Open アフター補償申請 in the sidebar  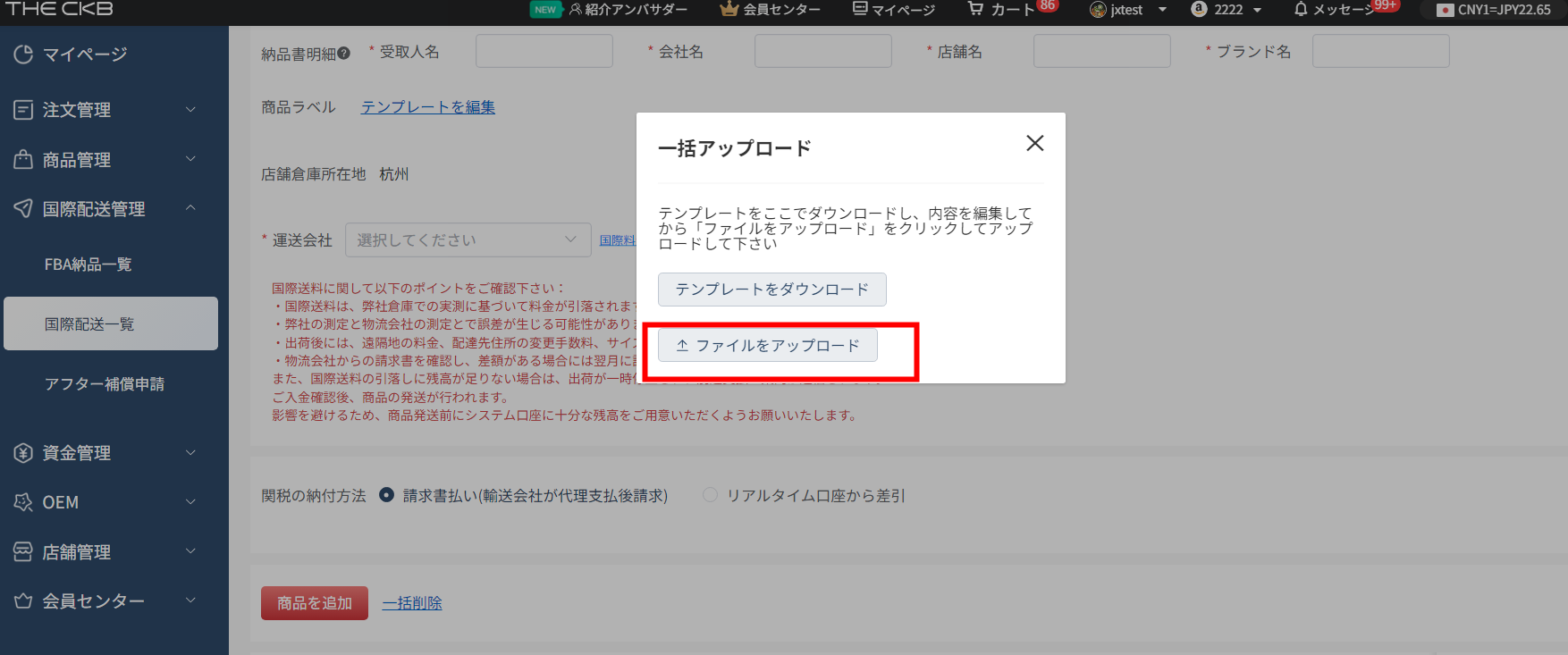coord(105,384)
